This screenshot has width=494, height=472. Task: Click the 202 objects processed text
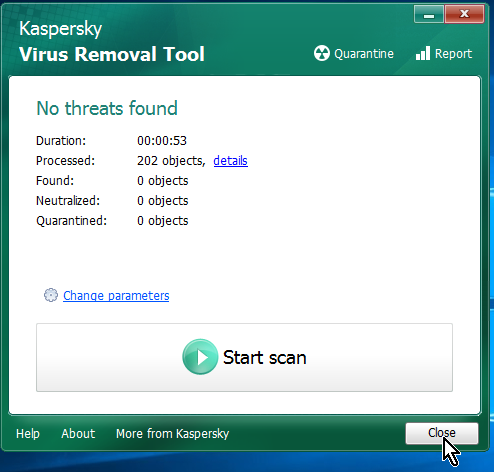[171, 161]
